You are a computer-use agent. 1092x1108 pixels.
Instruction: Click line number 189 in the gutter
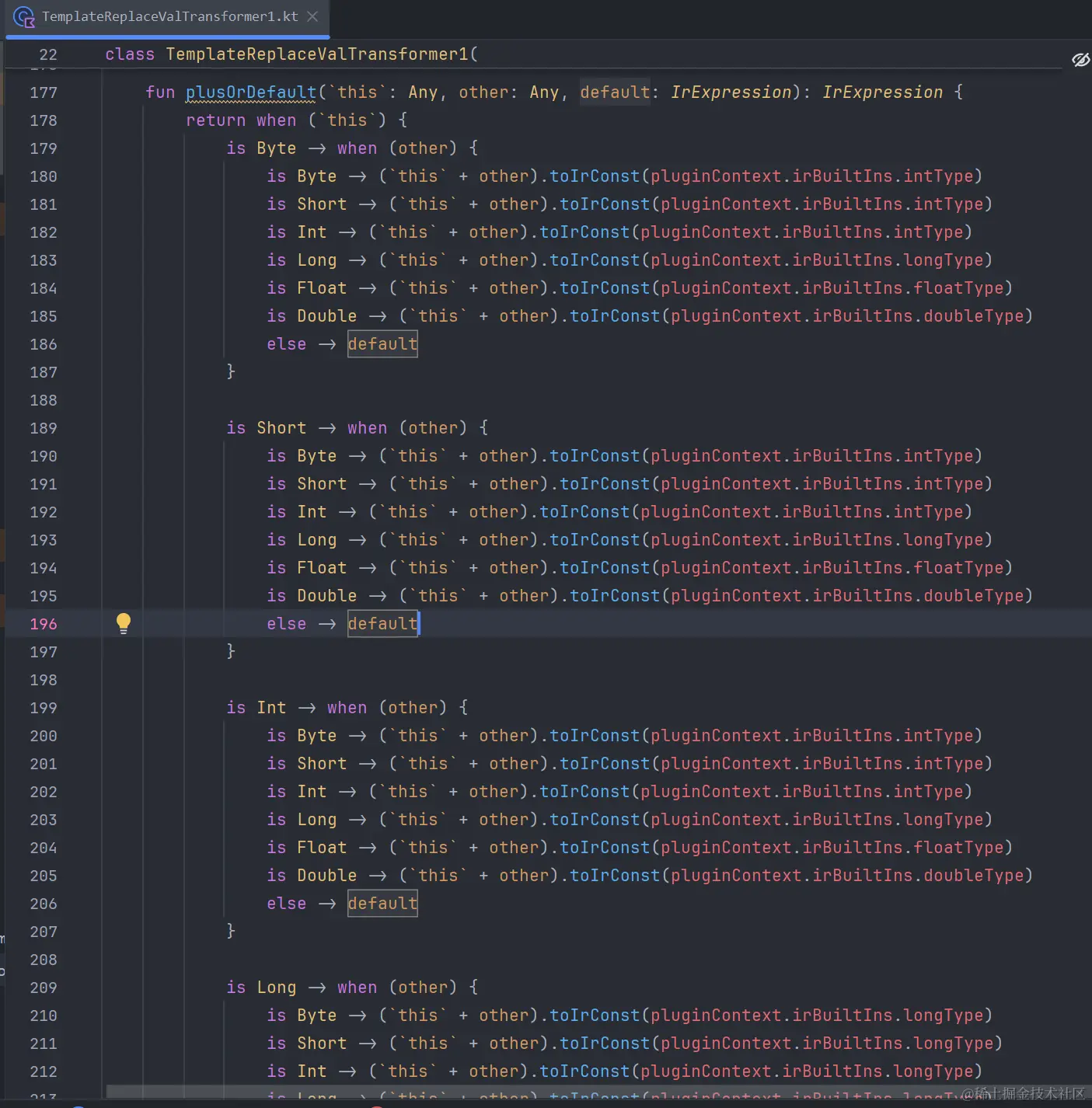pos(44,428)
